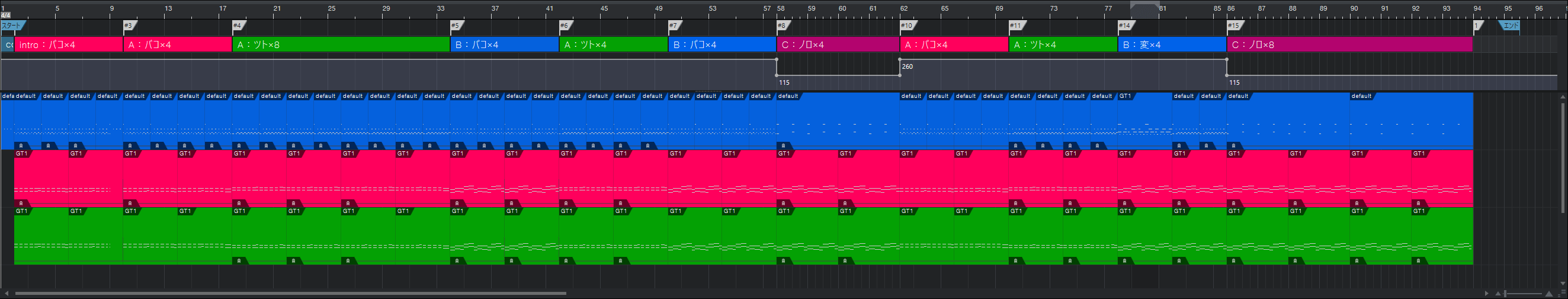Select the 'A：ツト×8' green arranger section
This screenshot has height=299, width=1568.
(341, 44)
